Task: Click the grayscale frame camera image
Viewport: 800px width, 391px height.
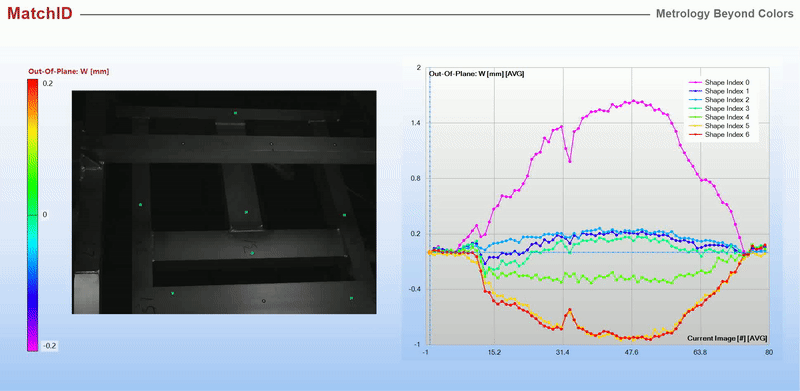Action: [224, 202]
